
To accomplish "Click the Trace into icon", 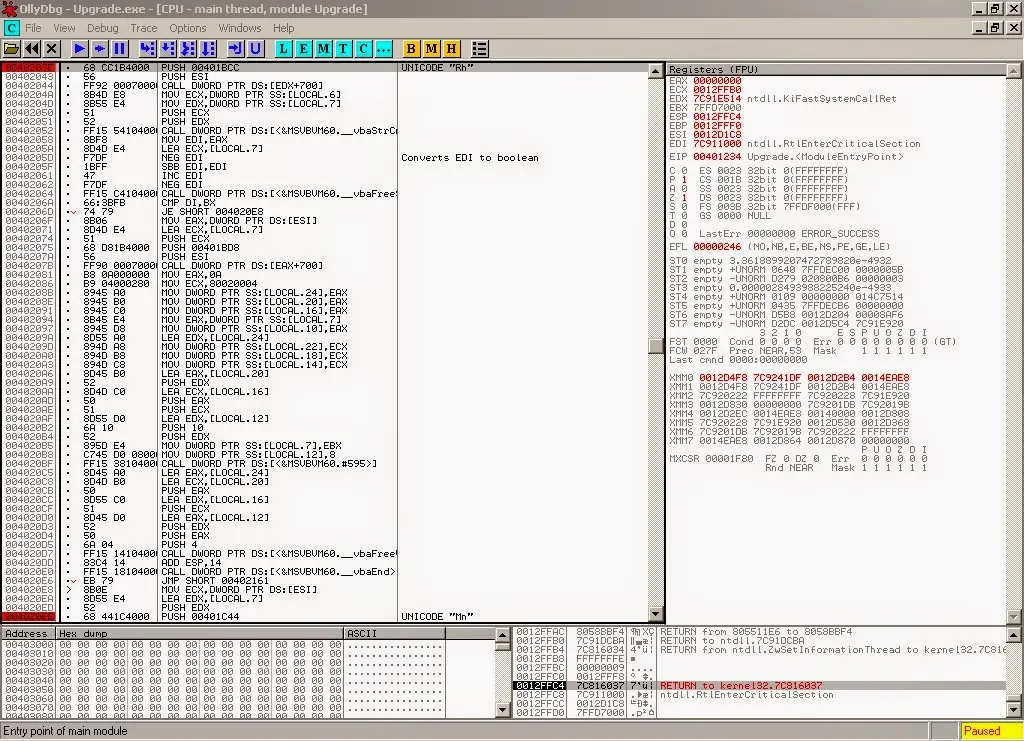I will click(188, 49).
